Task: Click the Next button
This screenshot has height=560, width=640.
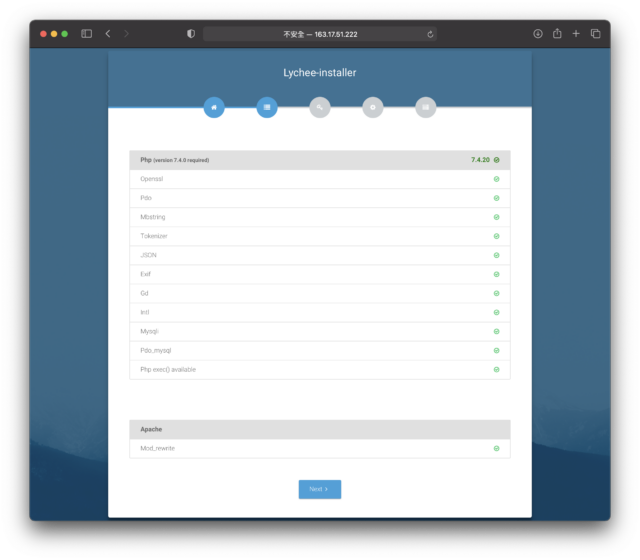Action: click(x=320, y=489)
